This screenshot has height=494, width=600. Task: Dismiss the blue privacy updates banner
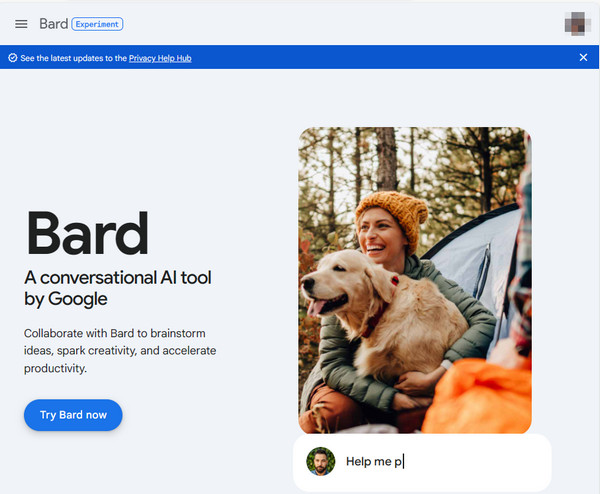[x=583, y=57]
